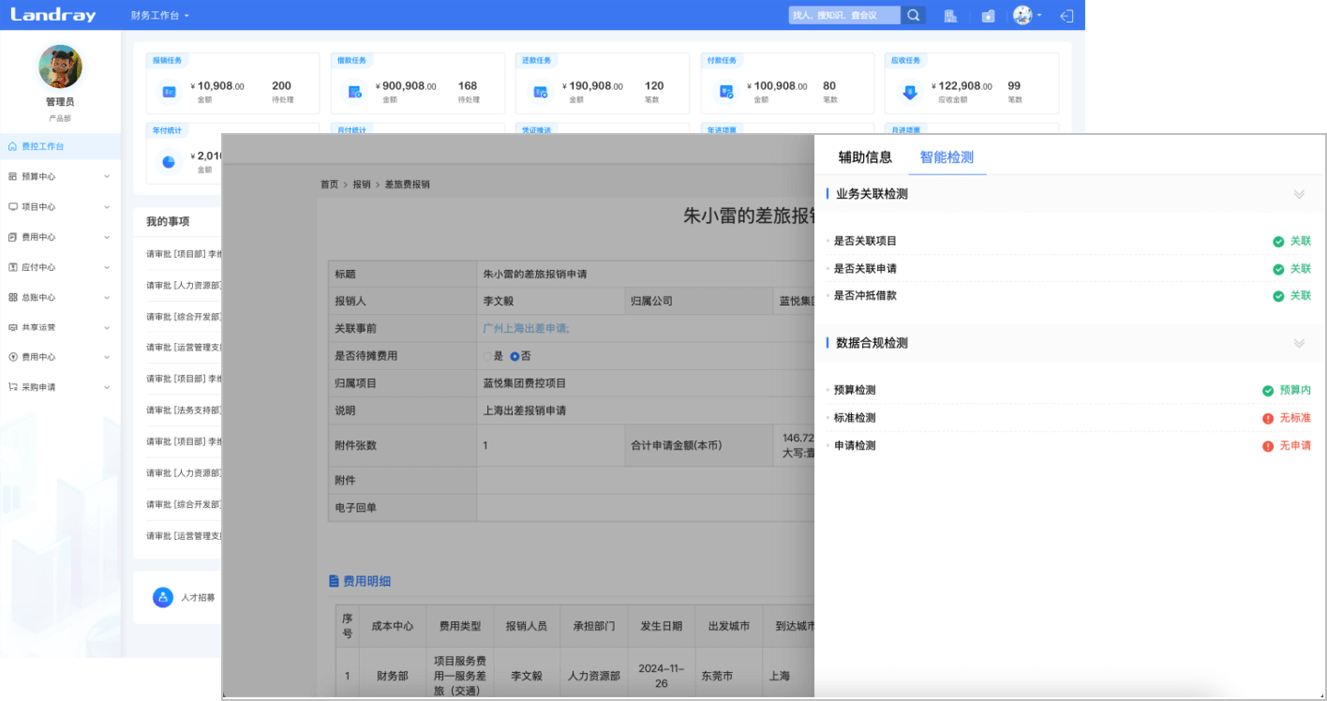Open the 财务工作台 dropdown in header

pyautogui.click(x=160, y=16)
